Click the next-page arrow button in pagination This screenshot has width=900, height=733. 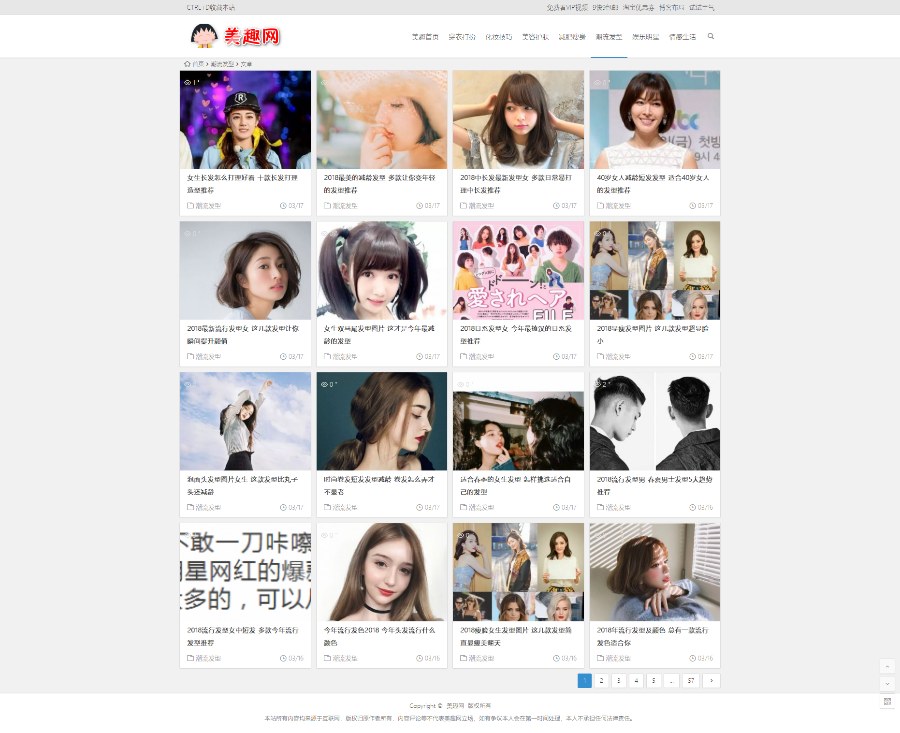point(711,679)
